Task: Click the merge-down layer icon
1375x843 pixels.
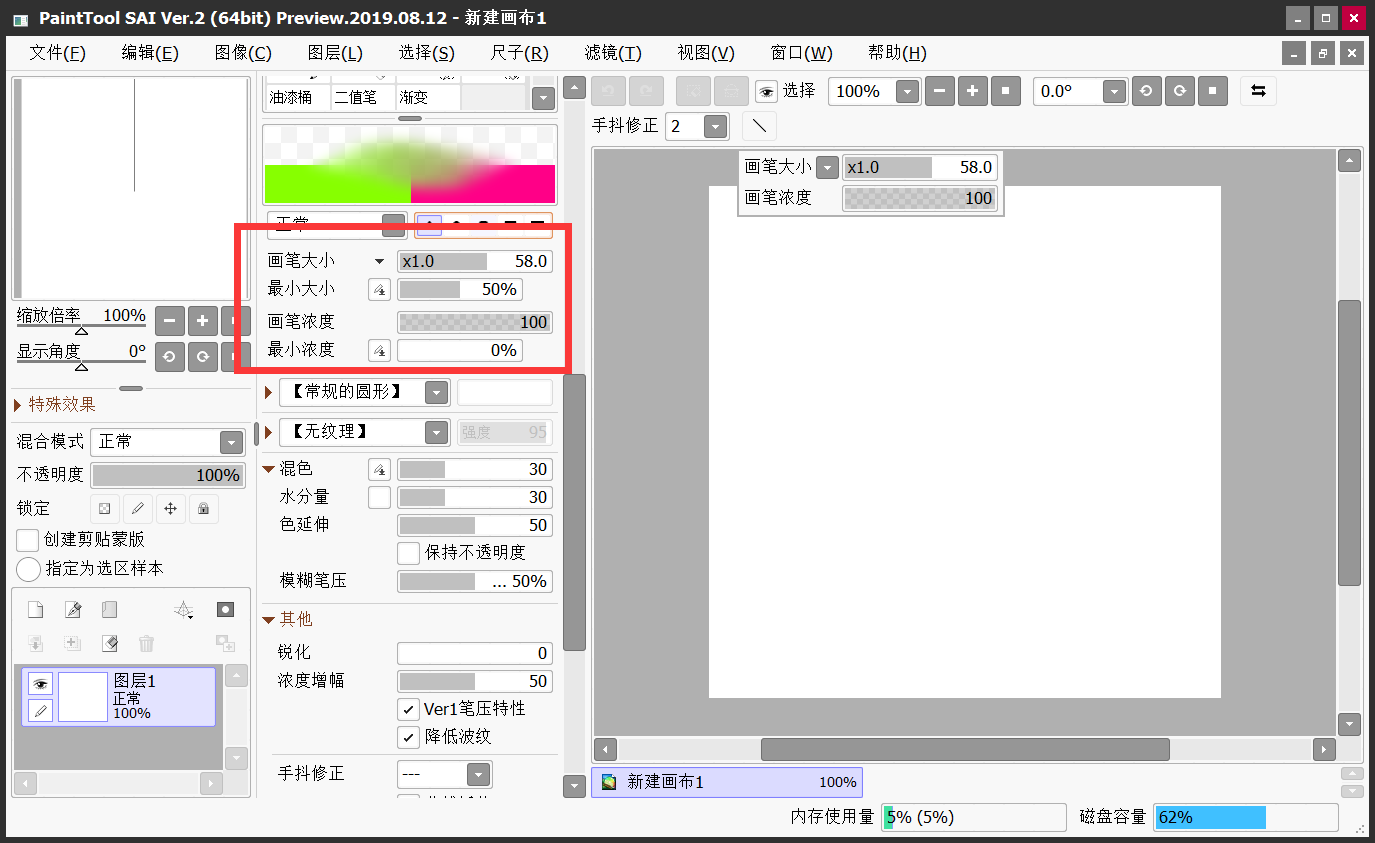Action: 35,644
